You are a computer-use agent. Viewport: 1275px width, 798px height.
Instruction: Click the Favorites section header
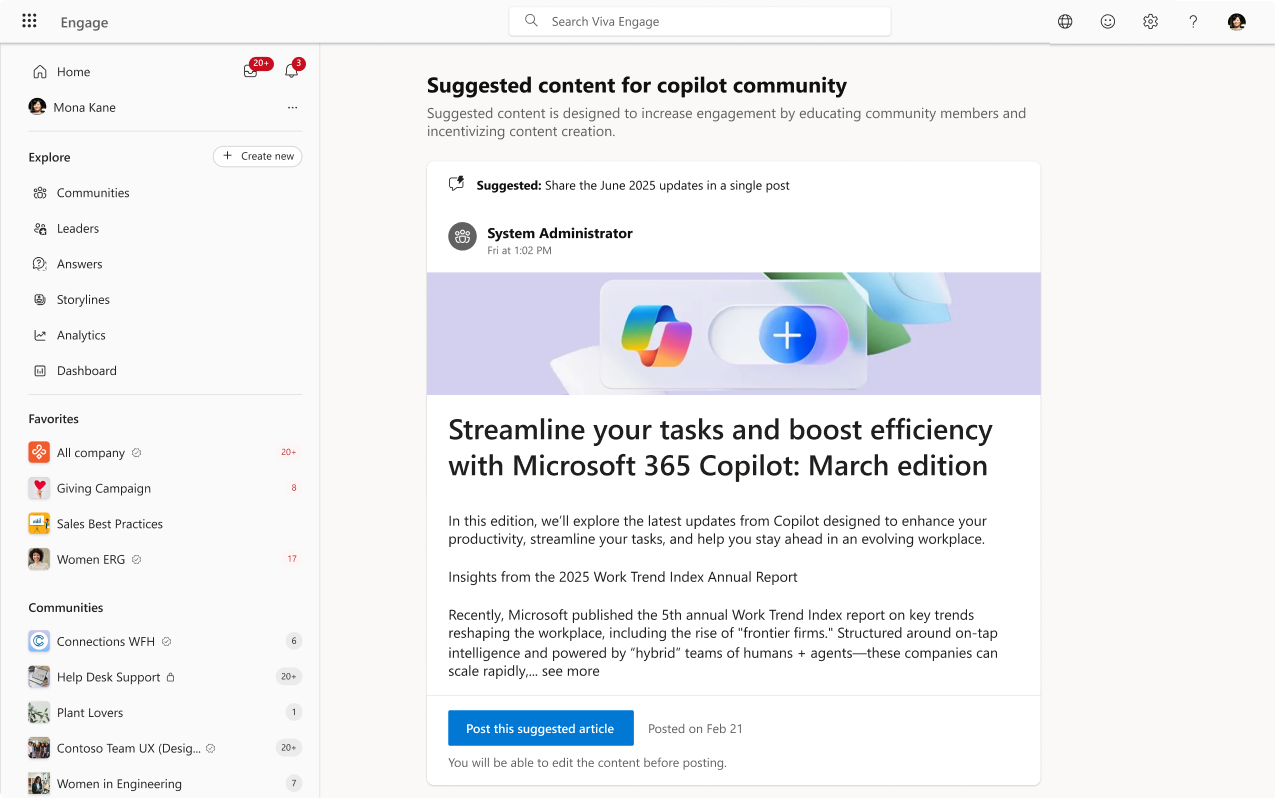coord(53,419)
